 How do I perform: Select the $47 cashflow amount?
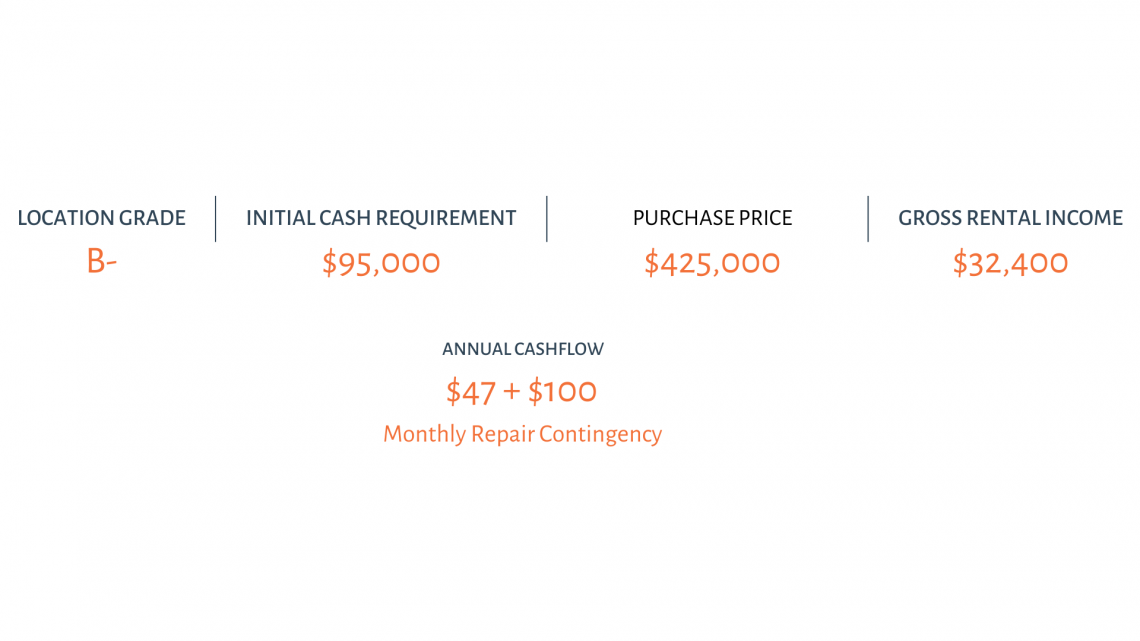pyautogui.click(x=470, y=392)
